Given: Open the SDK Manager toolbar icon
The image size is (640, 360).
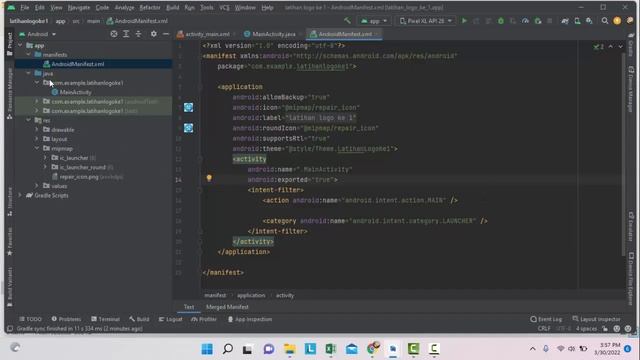Looking at the screenshot, I should (x=589, y=21).
